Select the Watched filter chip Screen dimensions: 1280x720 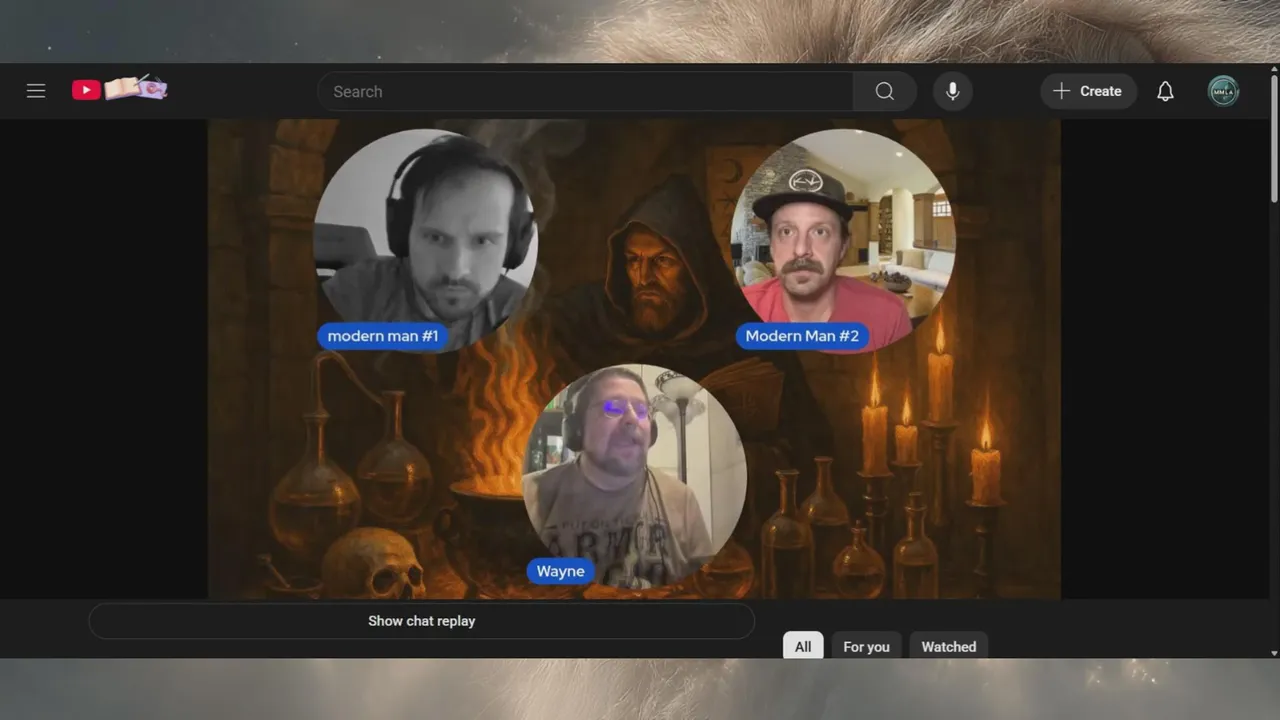pos(949,646)
